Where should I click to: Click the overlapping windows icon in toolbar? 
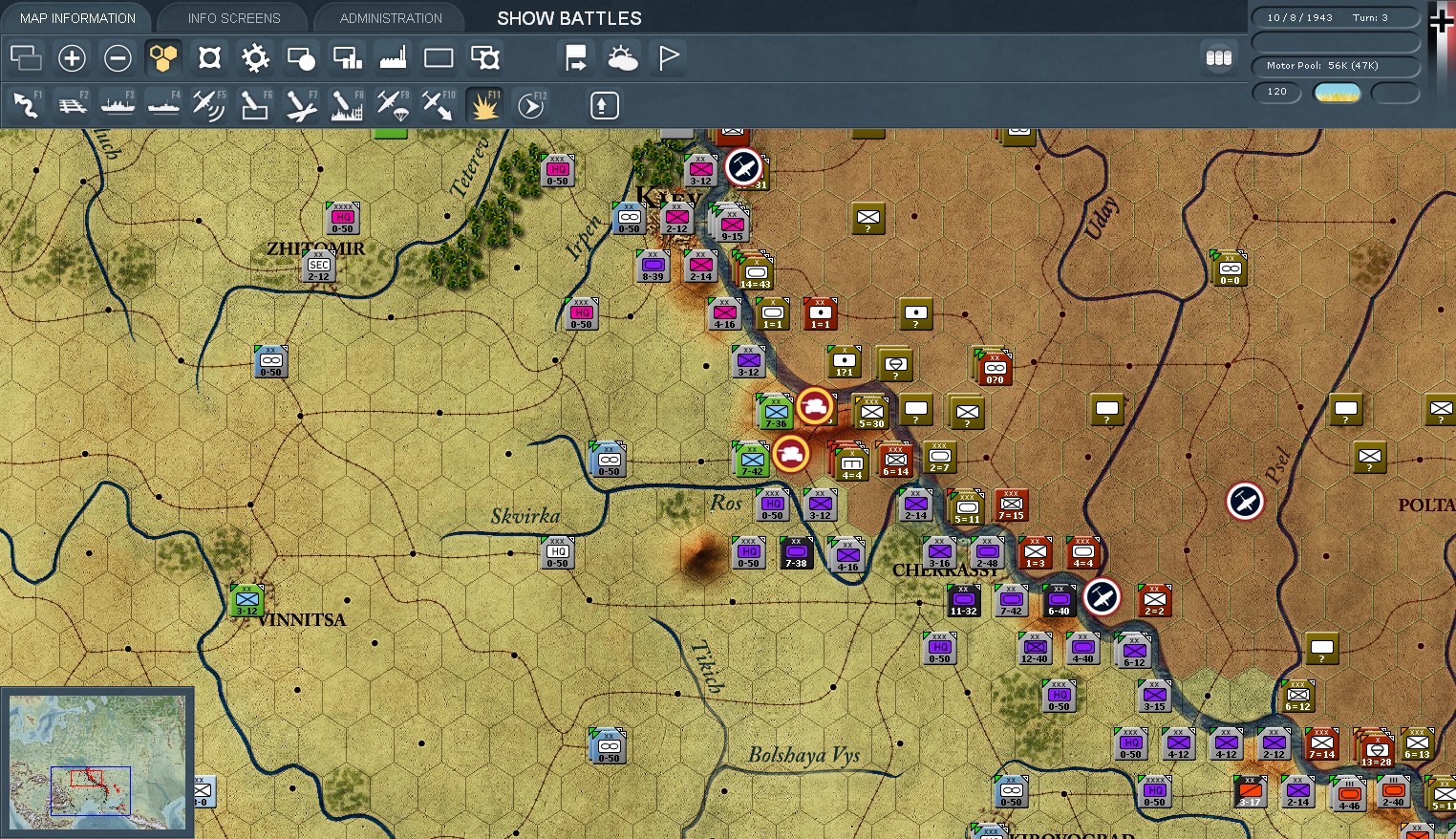pyautogui.click(x=26, y=58)
